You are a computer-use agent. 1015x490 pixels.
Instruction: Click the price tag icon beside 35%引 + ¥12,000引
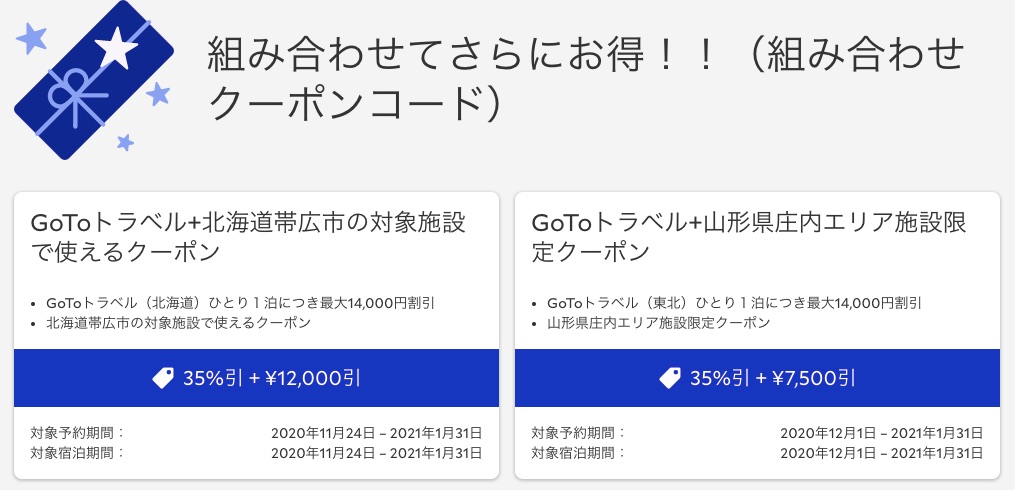coord(163,378)
